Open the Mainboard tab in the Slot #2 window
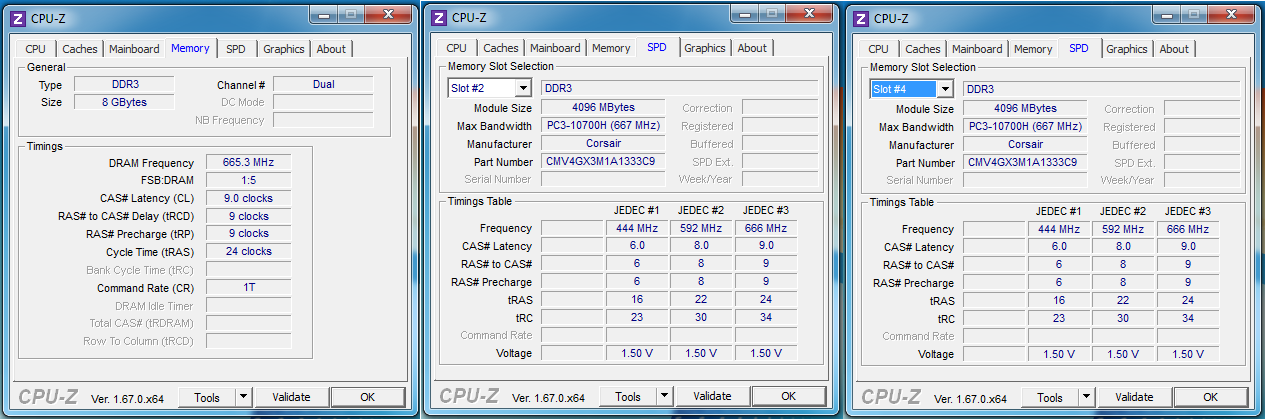The image size is (1266, 420). [x=555, y=48]
